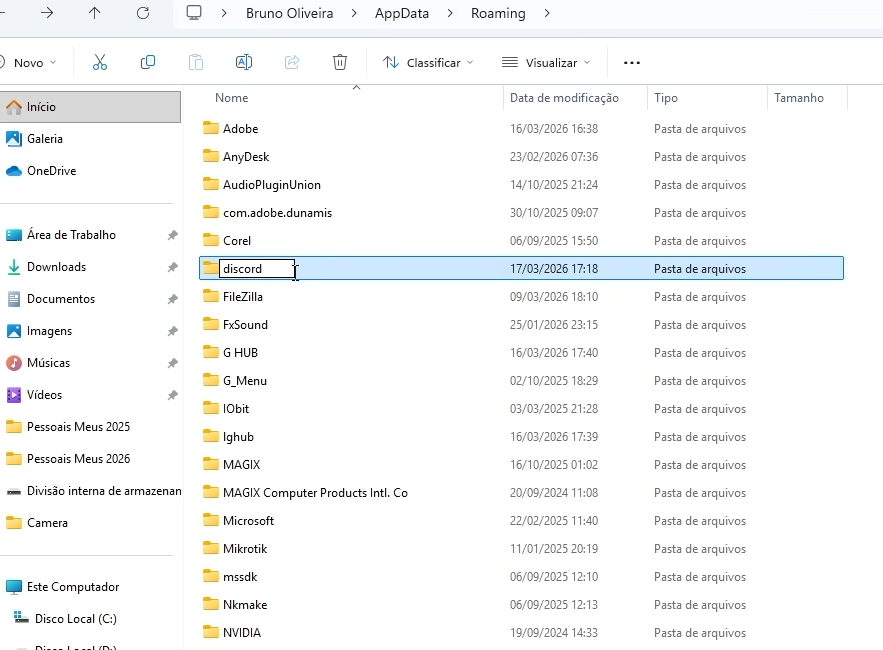The image size is (883, 650).
Task: Click the Paste clipboard icon
Action: click(x=195, y=63)
